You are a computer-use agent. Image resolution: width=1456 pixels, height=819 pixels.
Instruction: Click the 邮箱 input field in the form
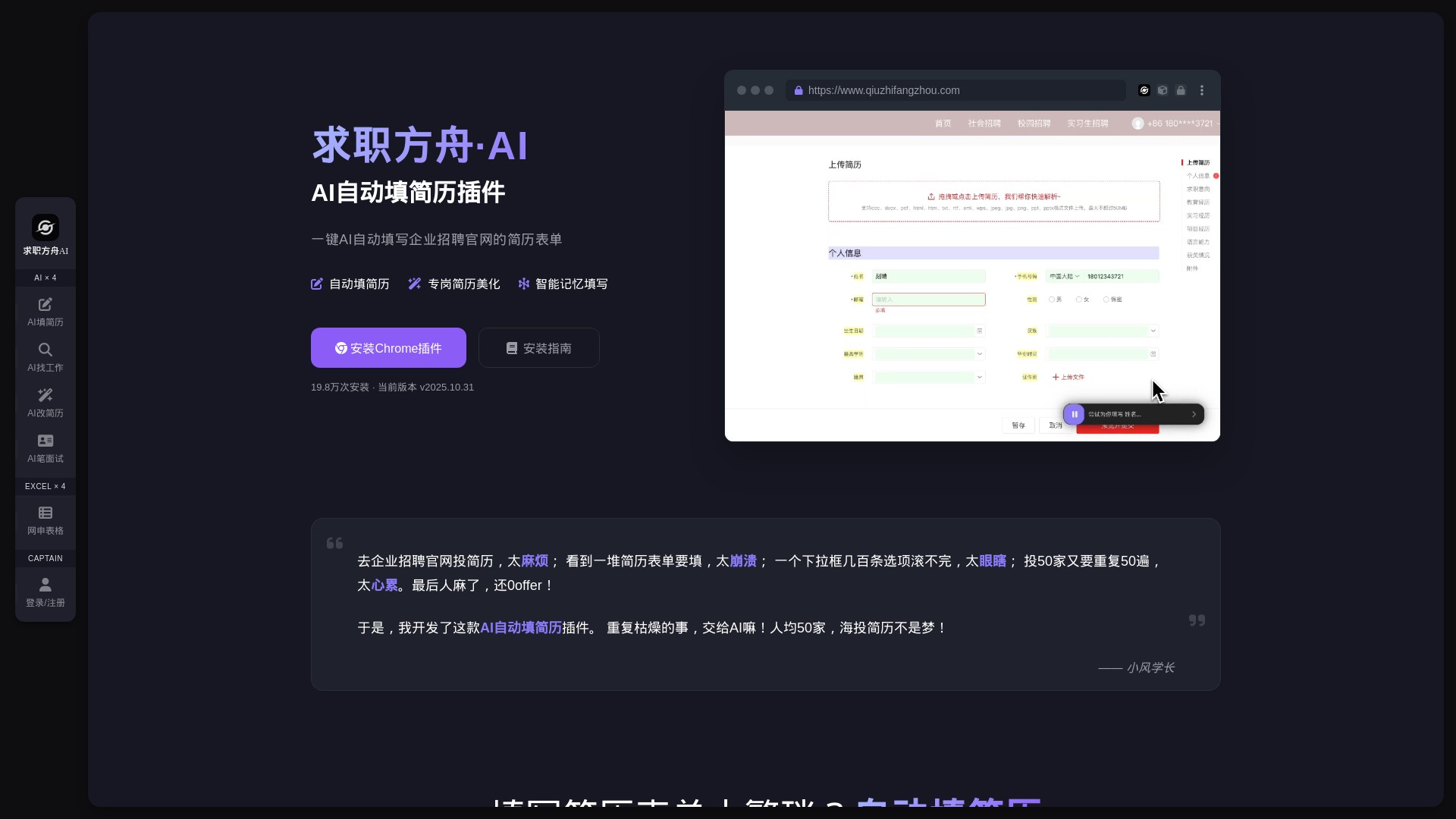pos(928,300)
